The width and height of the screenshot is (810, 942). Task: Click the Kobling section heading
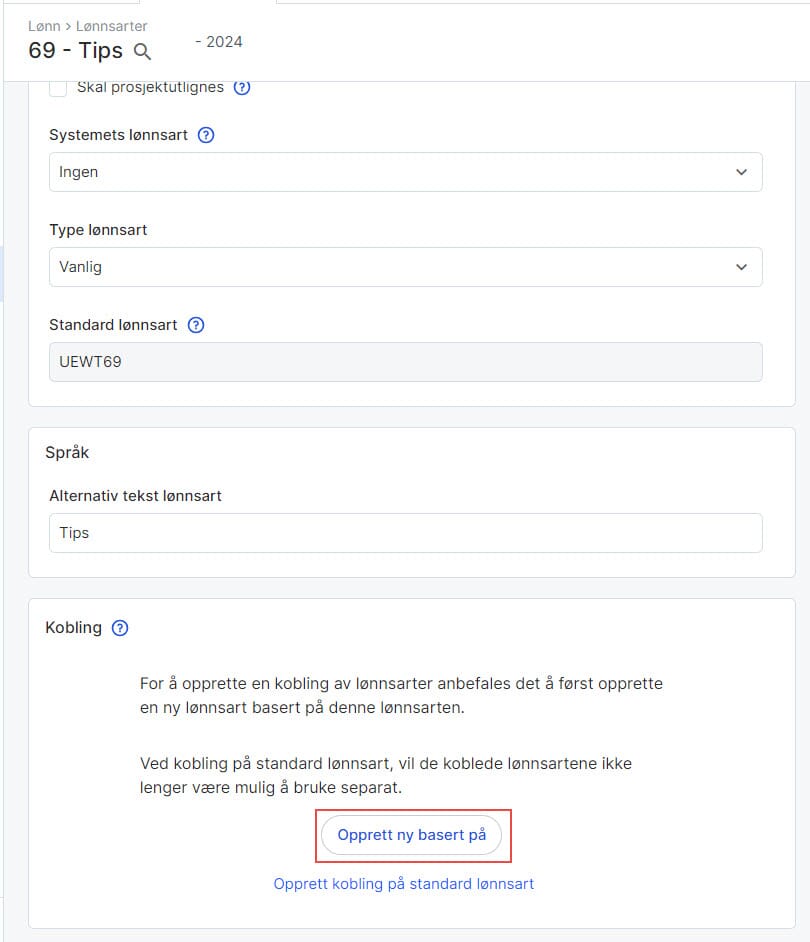(74, 628)
